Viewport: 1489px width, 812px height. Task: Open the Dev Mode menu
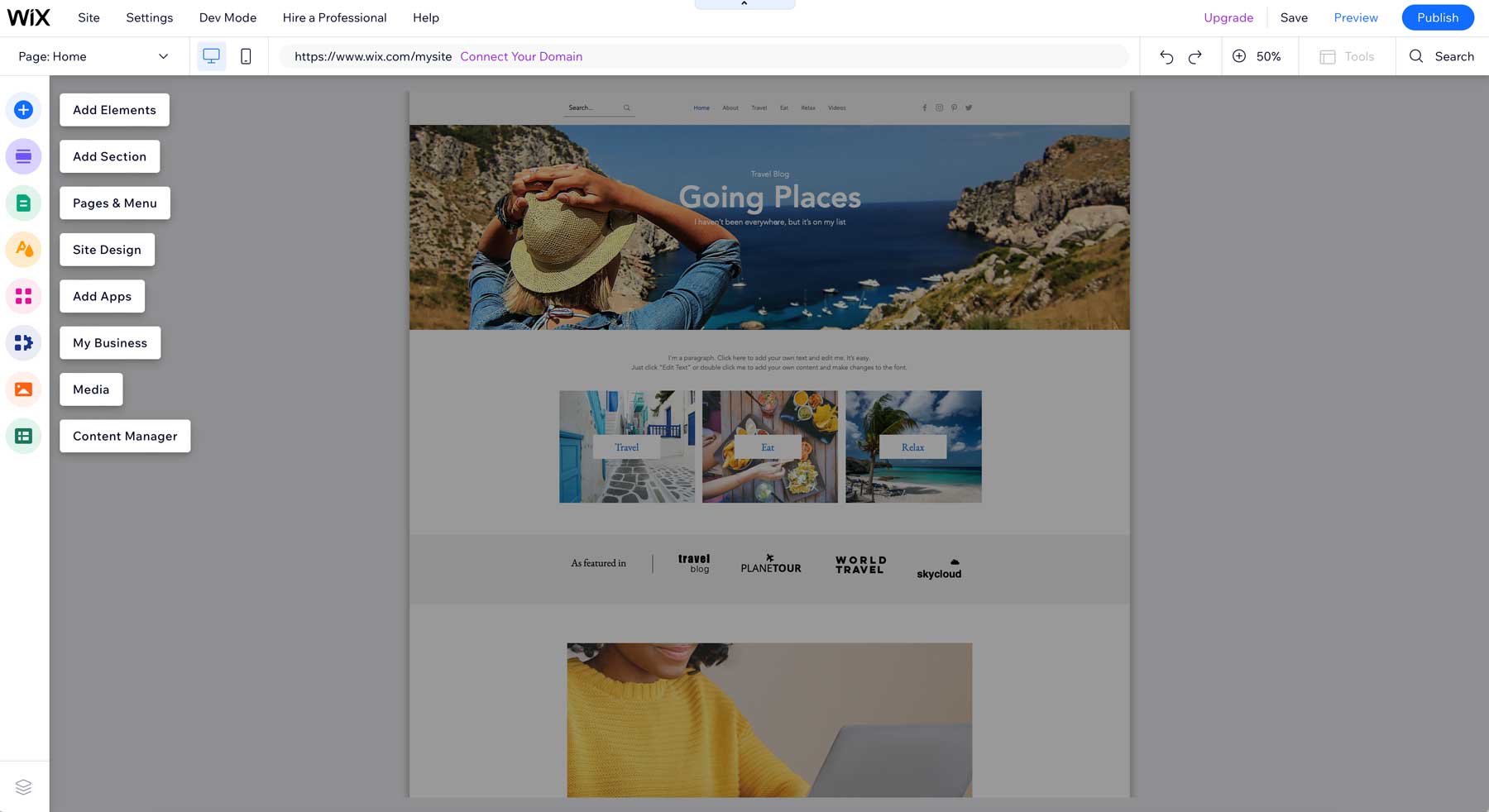(227, 17)
